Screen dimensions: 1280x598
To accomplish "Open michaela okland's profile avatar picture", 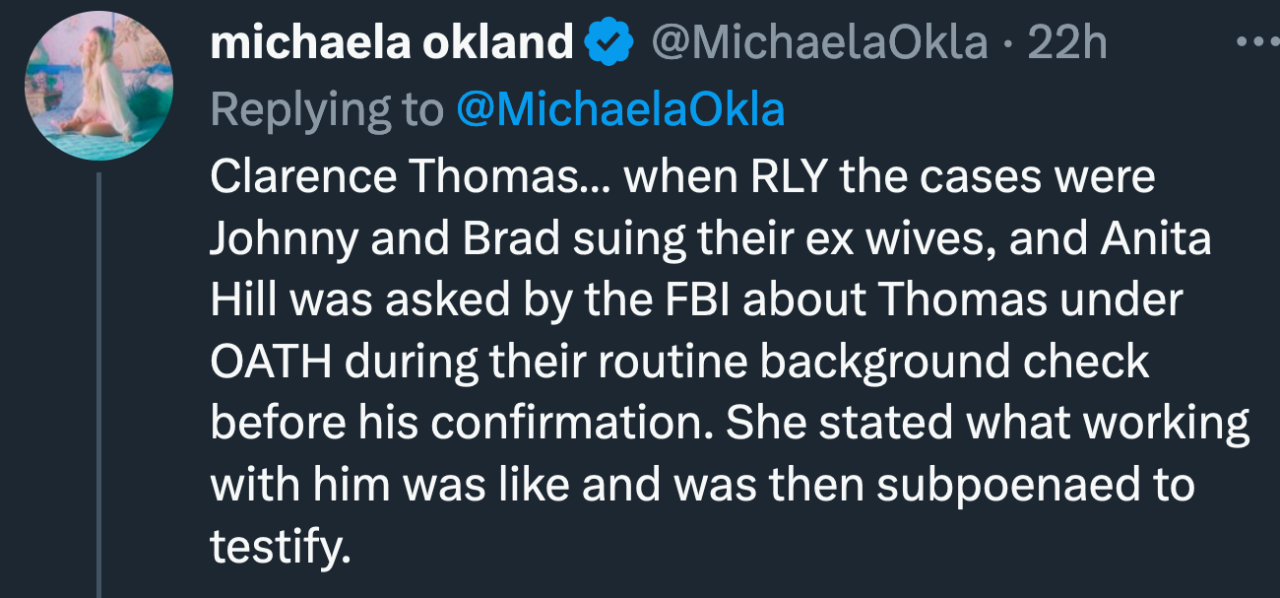I will tap(98, 86).
